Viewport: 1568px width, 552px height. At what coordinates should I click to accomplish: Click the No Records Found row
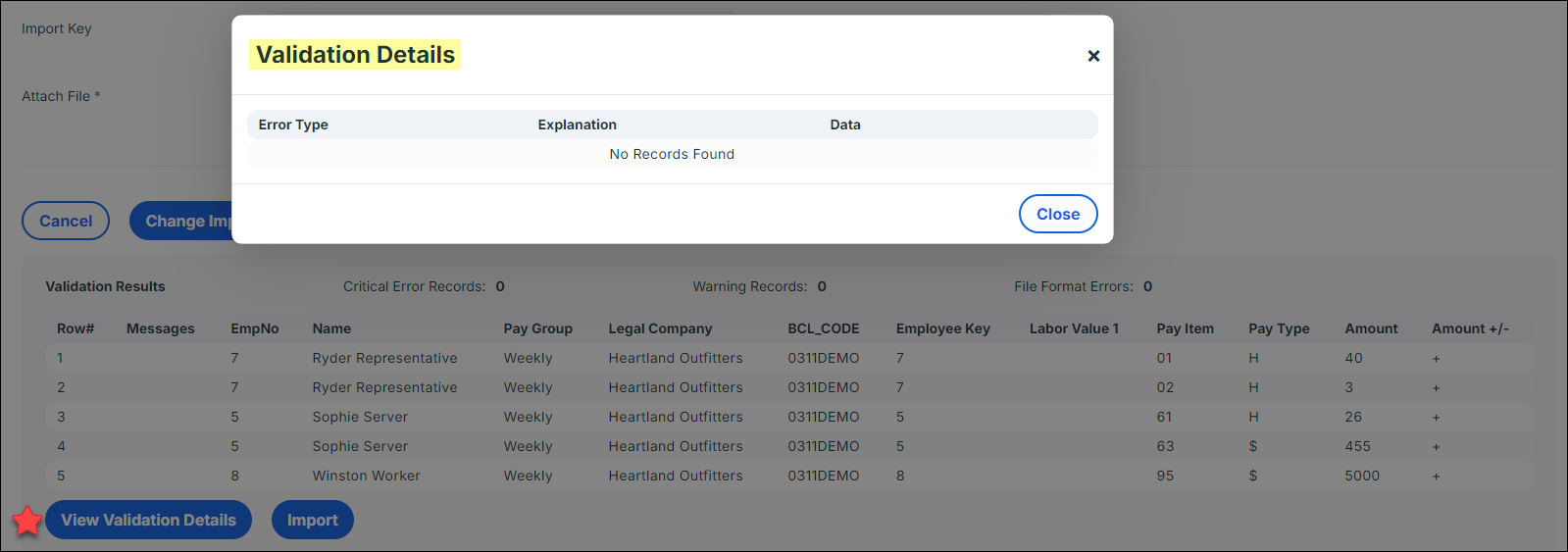coord(672,154)
